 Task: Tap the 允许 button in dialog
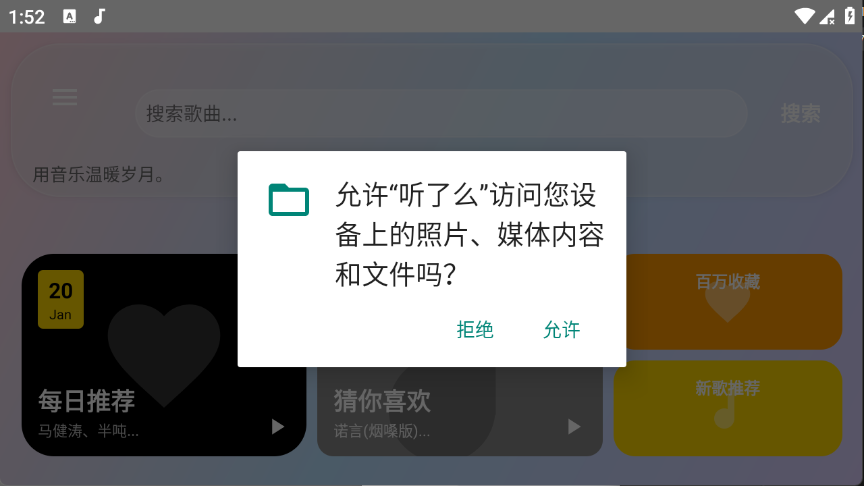pyautogui.click(x=561, y=330)
